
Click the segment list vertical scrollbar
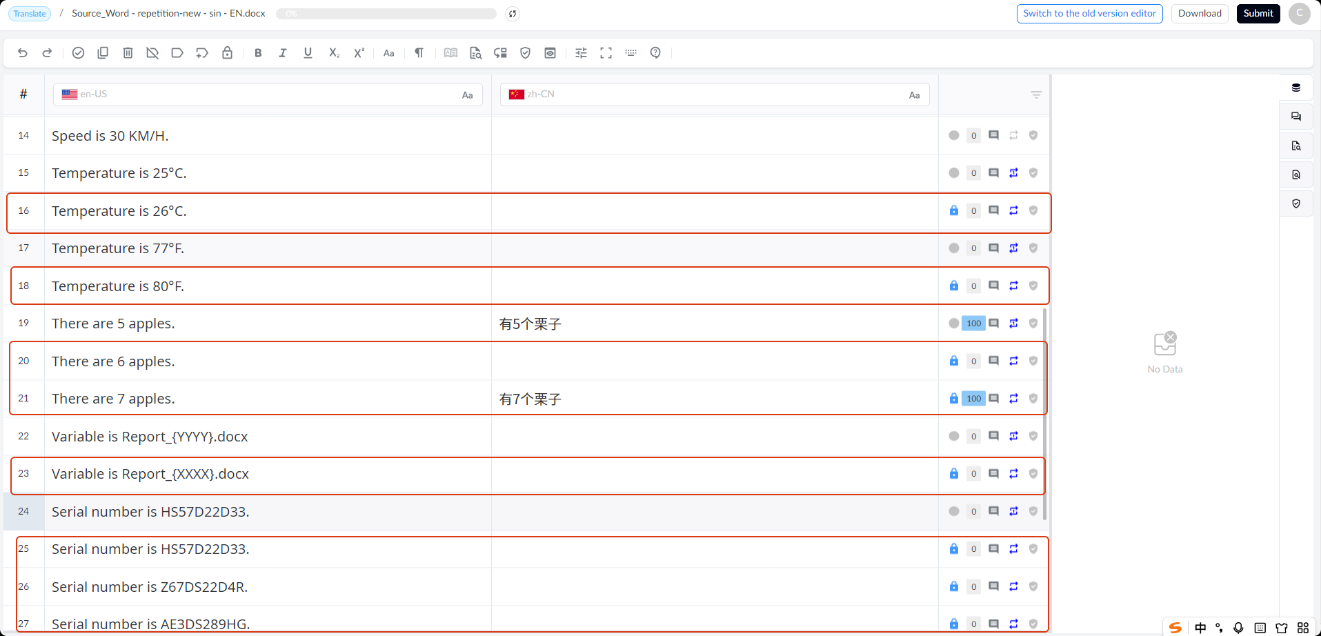[x=1045, y=414]
